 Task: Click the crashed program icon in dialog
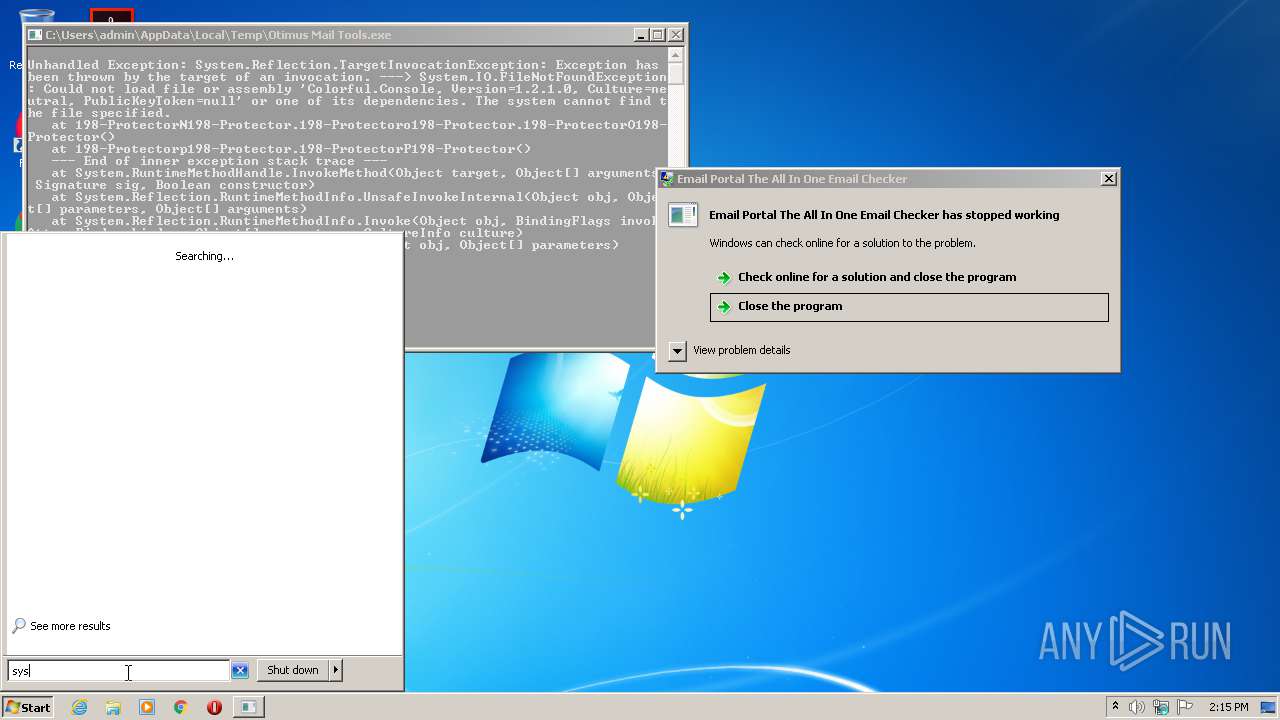(683, 214)
